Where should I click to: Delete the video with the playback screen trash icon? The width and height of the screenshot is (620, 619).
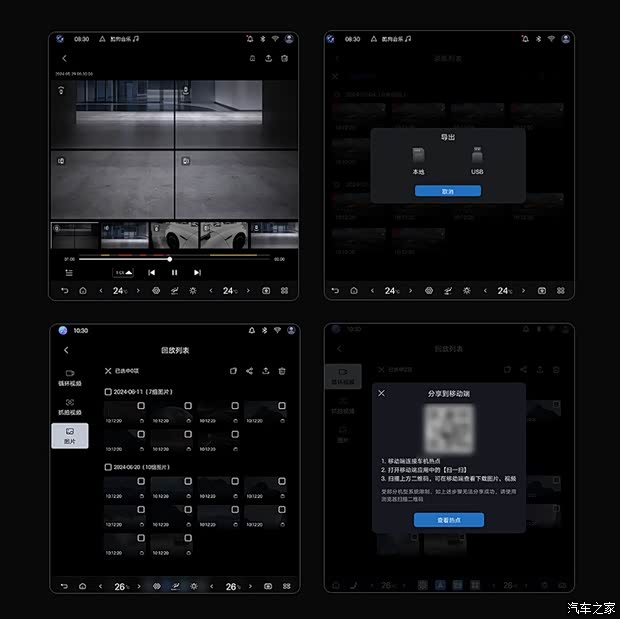tap(284, 59)
